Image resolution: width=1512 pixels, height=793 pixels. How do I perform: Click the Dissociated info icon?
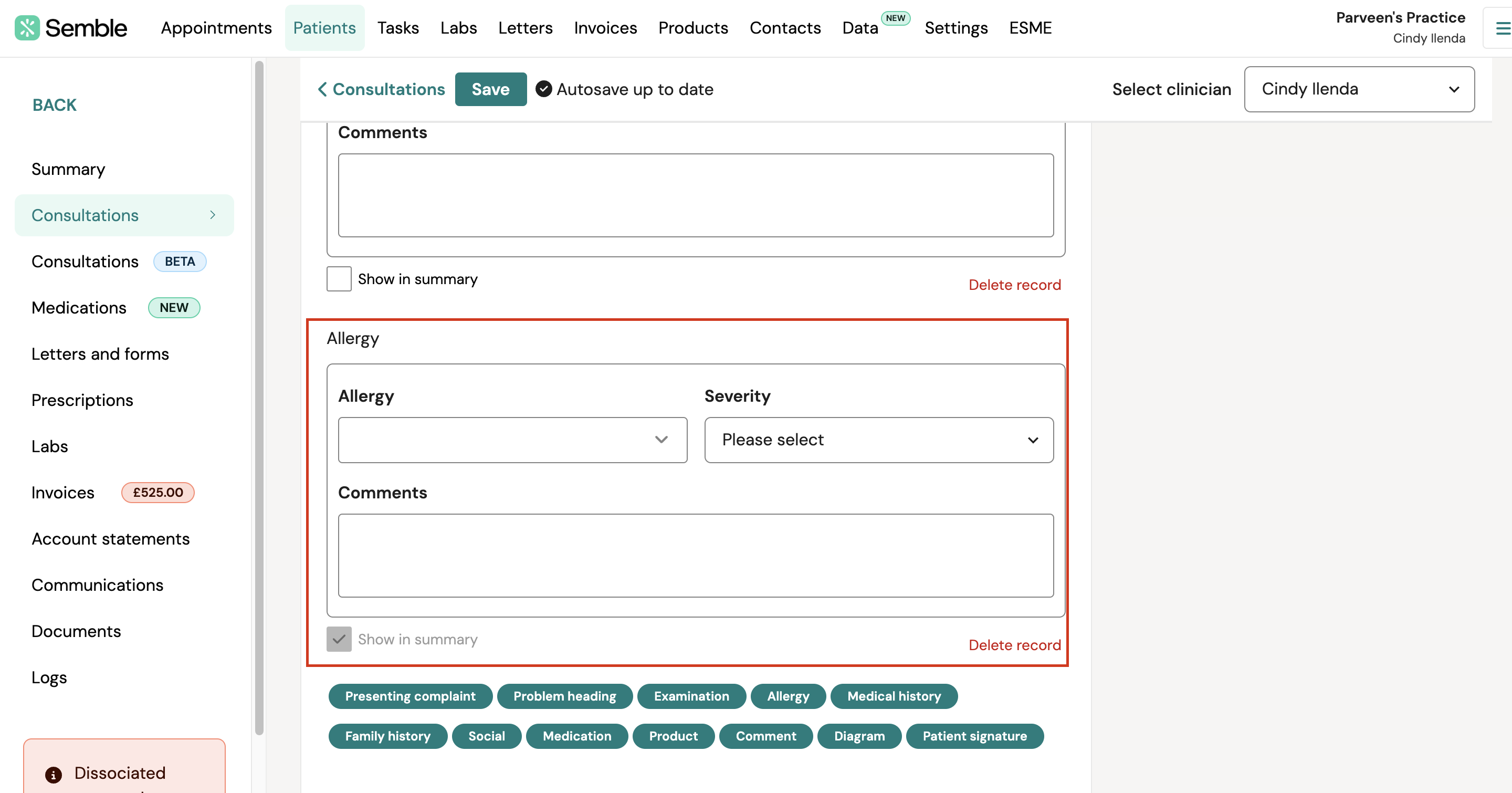pos(54,774)
